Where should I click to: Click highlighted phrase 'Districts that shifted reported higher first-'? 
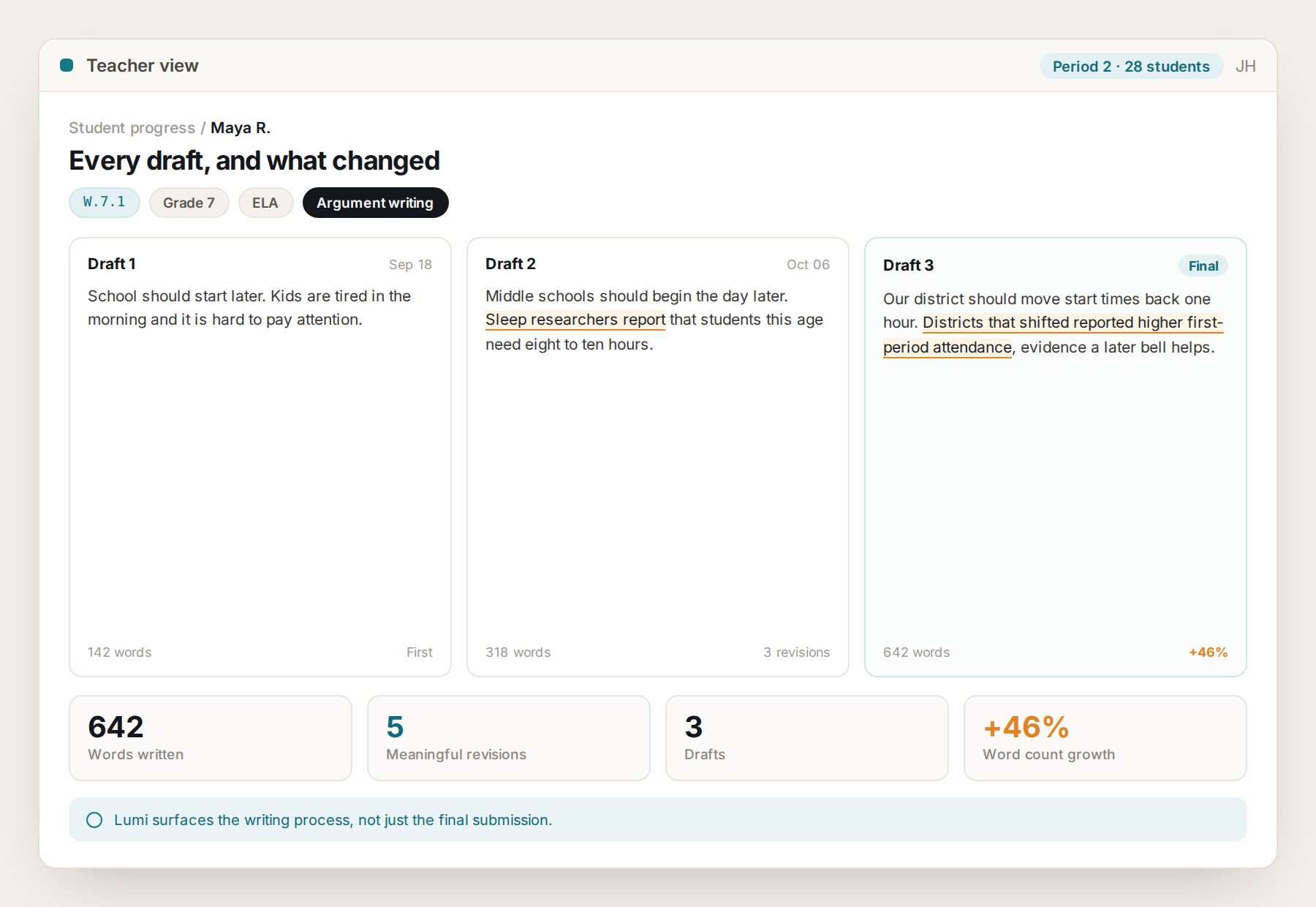coord(1073,323)
